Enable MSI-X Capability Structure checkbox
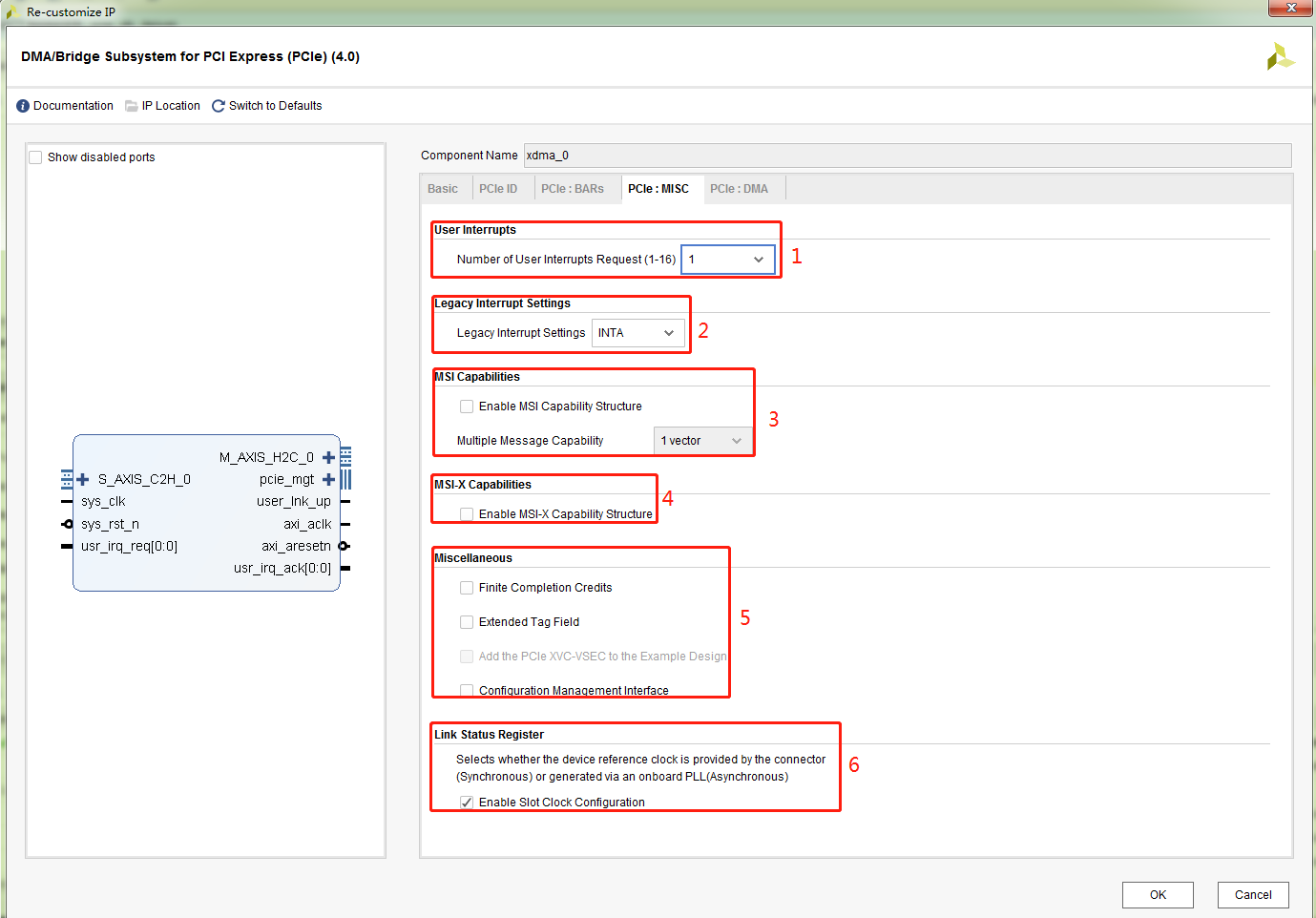The image size is (1316, 918). point(467,514)
